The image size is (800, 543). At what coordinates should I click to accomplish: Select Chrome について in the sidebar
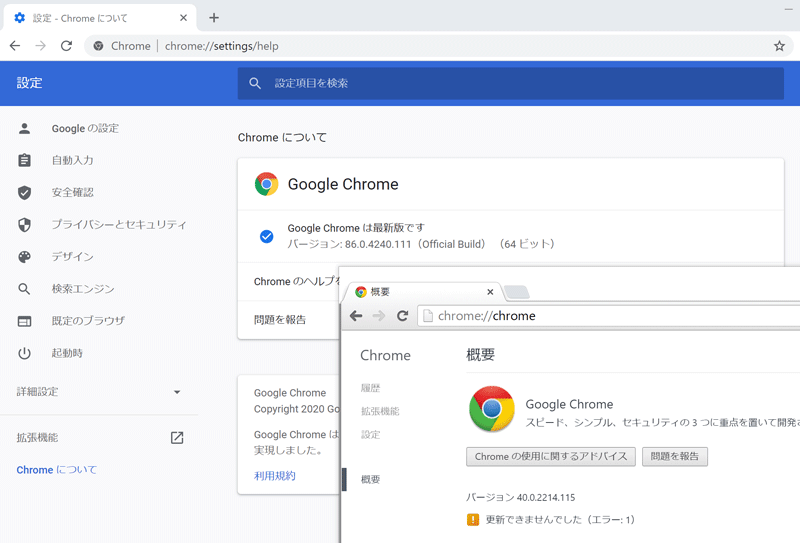(x=57, y=470)
